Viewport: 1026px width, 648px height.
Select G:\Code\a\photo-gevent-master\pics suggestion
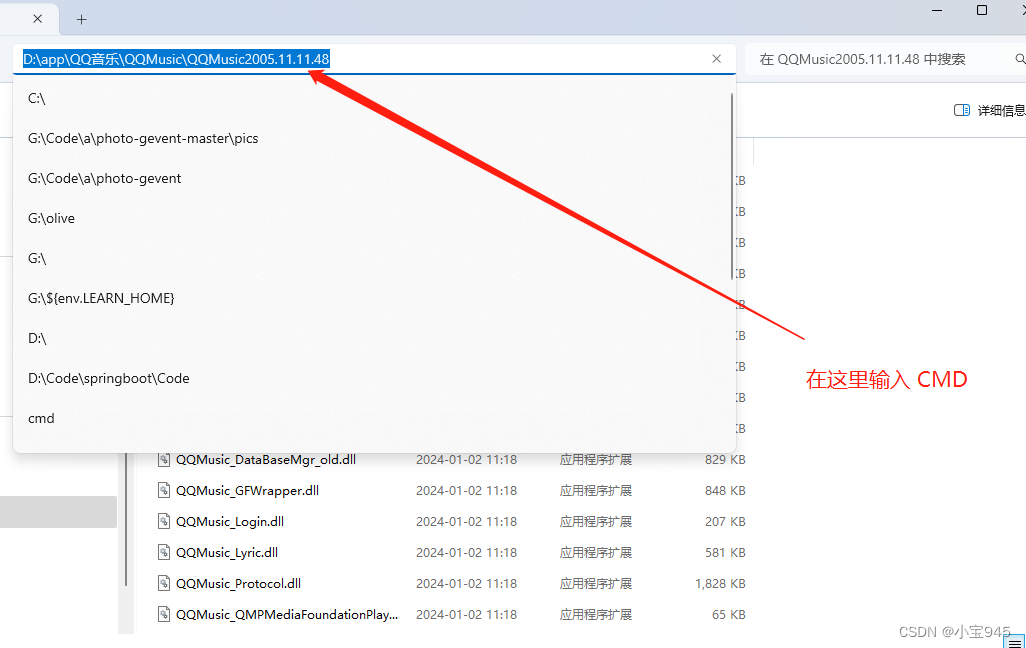coord(374,138)
